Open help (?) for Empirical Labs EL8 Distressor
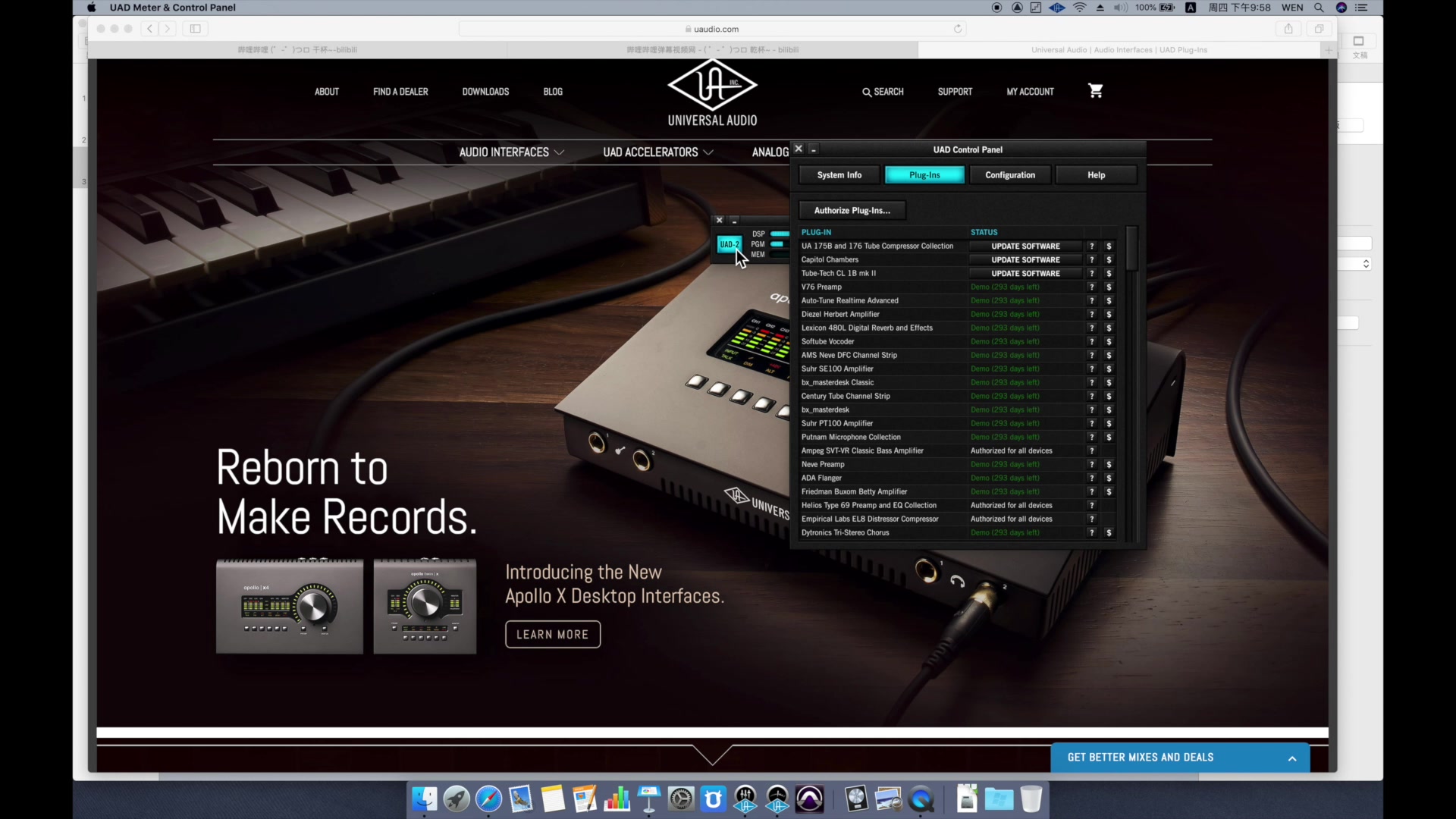Image resolution: width=1456 pixels, height=819 pixels. pos(1092,519)
